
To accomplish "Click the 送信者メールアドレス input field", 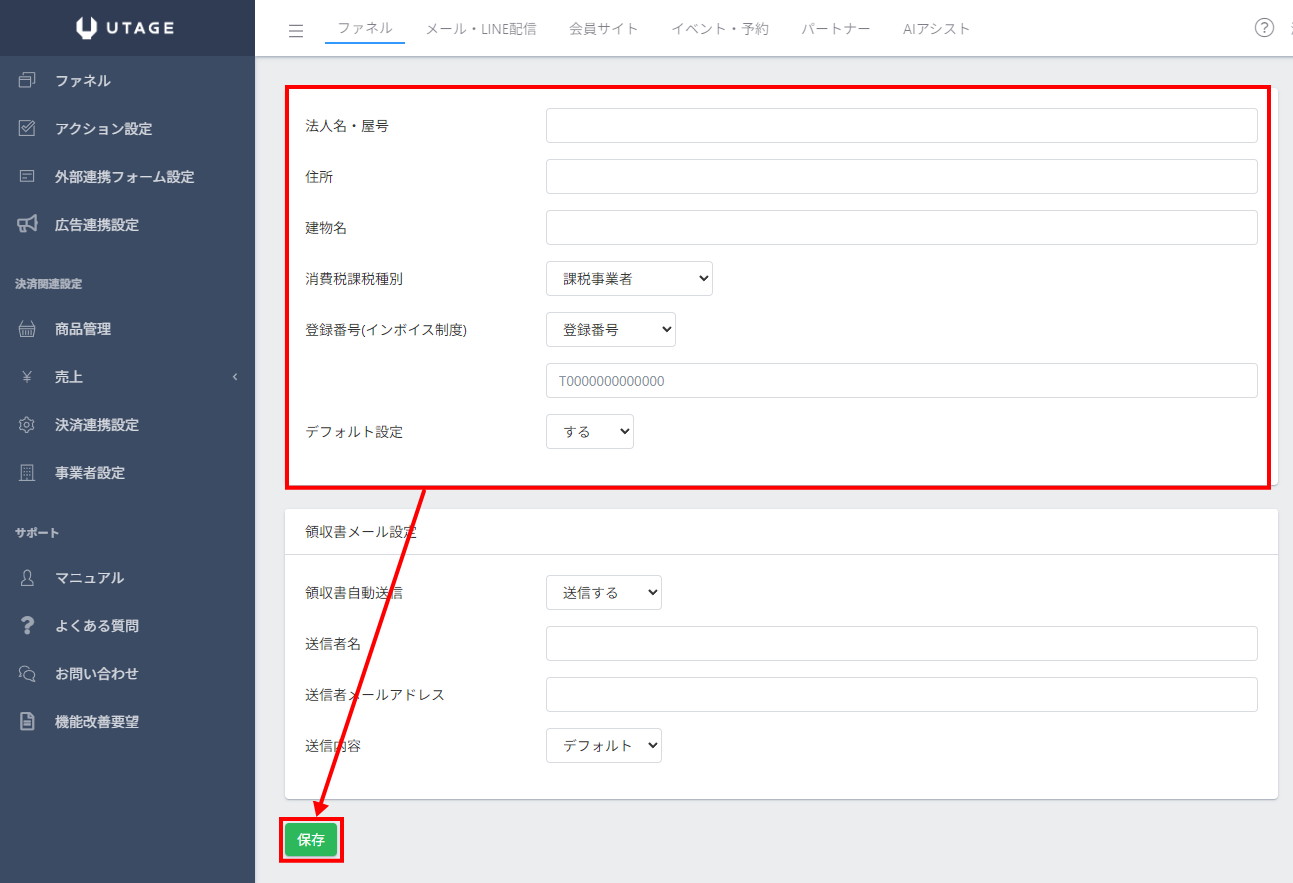I will coord(901,694).
